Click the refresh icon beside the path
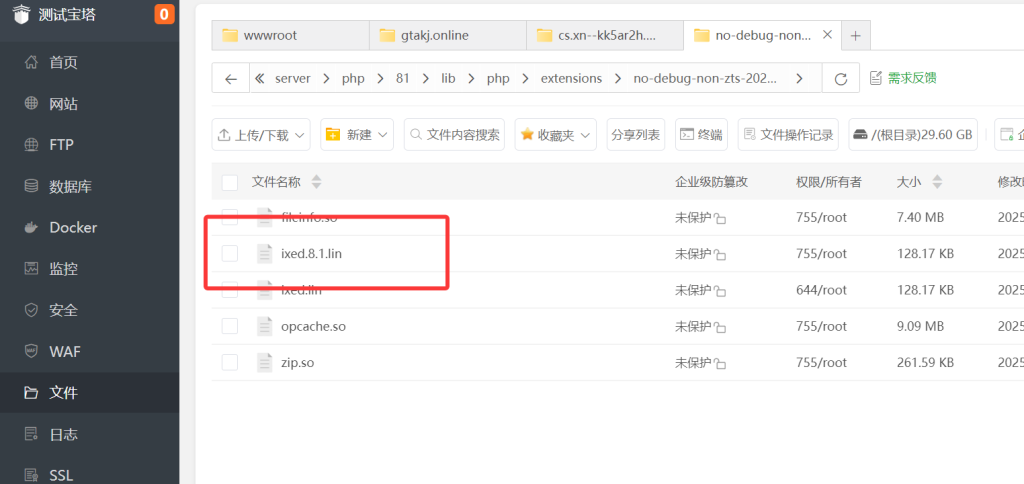Screen dimensions: 1024x484 pyautogui.click(x=840, y=79)
